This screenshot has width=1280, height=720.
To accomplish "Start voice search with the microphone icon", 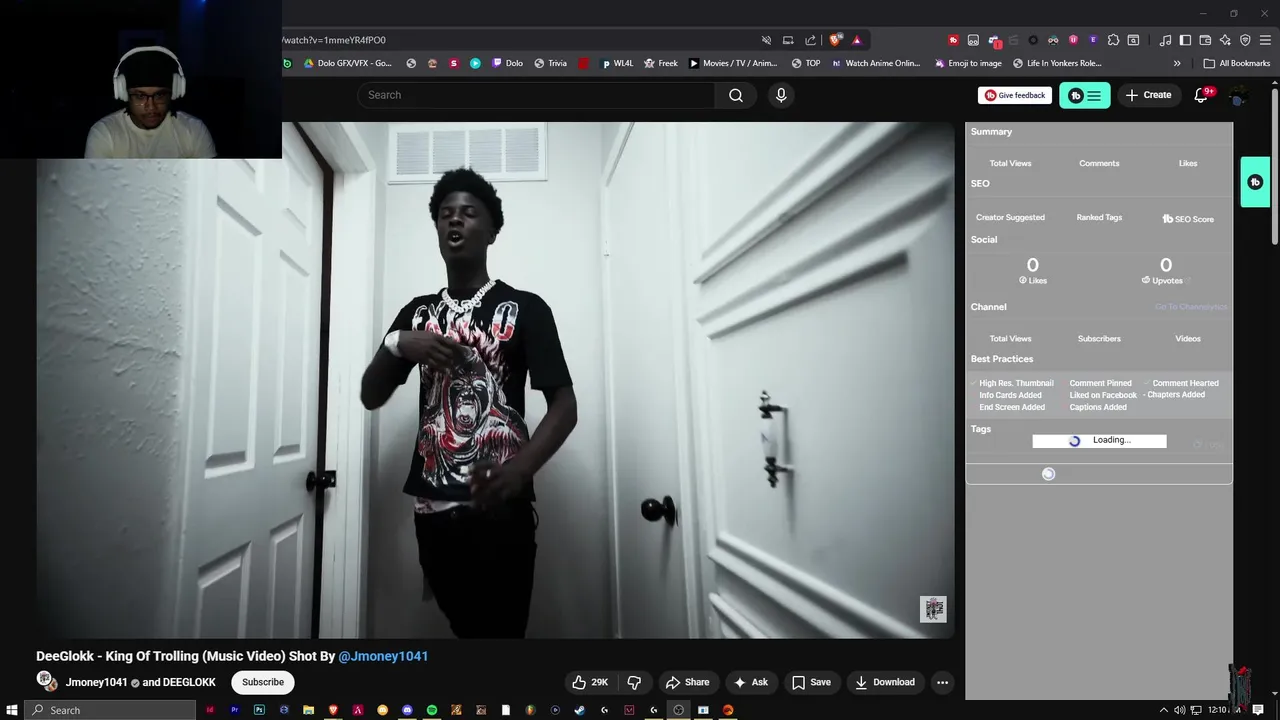I will click(x=781, y=95).
